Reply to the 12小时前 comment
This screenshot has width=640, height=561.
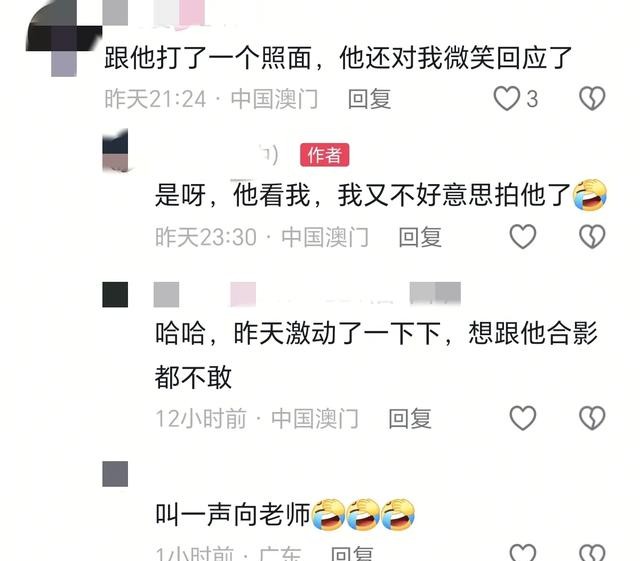pos(410,419)
